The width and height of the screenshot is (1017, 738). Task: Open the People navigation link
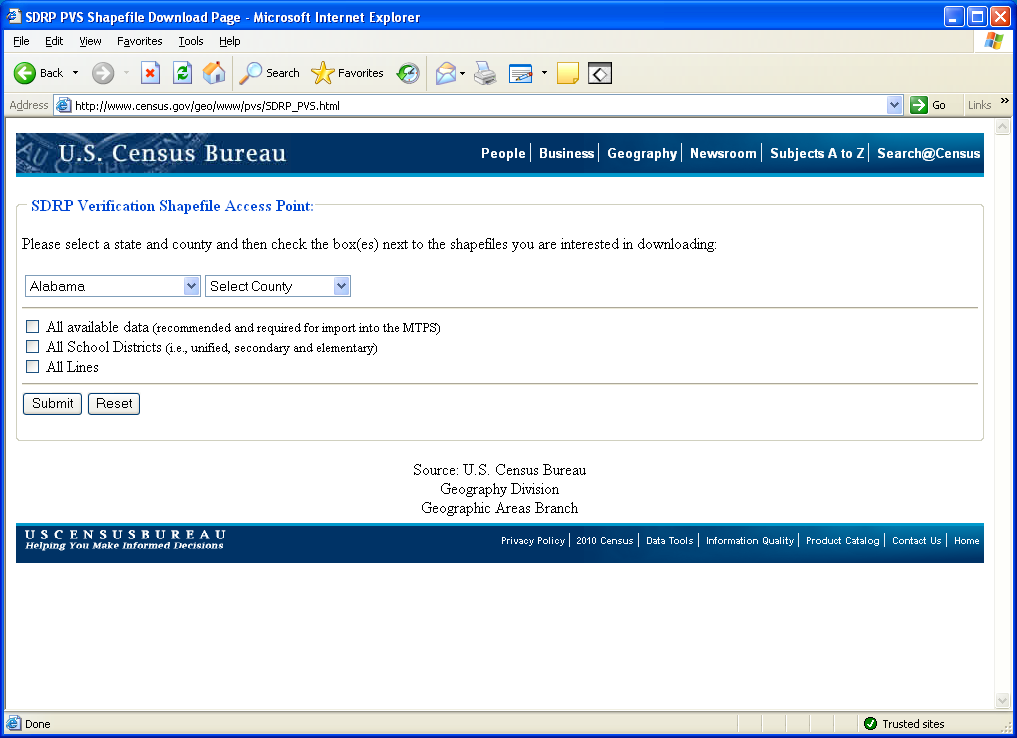pos(503,153)
